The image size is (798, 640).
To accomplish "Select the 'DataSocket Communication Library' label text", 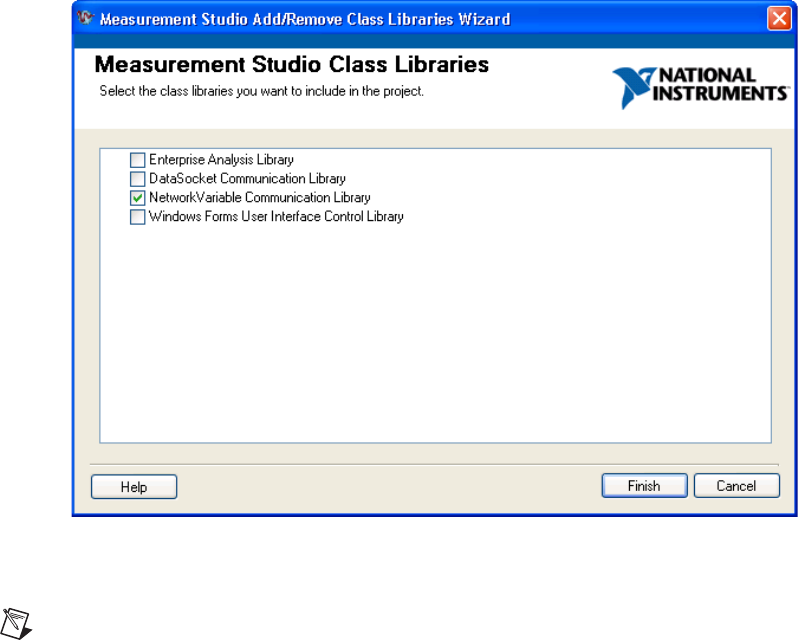I will click(247, 179).
